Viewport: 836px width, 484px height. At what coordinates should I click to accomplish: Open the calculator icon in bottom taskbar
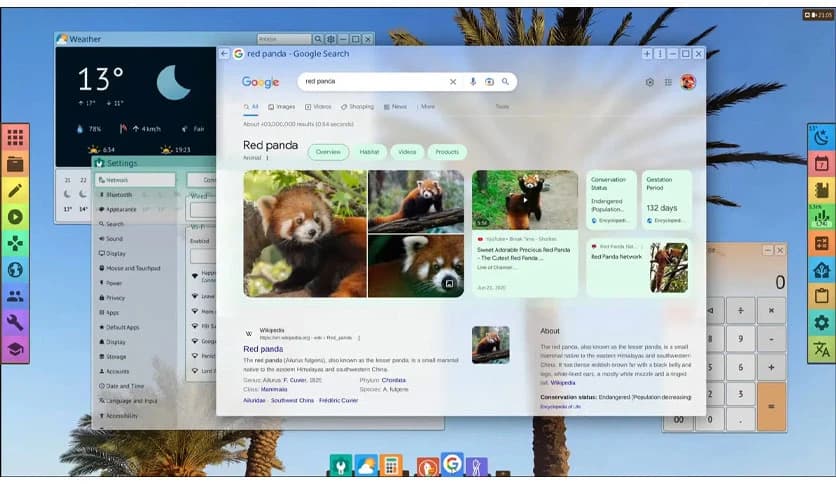pyautogui.click(x=391, y=466)
